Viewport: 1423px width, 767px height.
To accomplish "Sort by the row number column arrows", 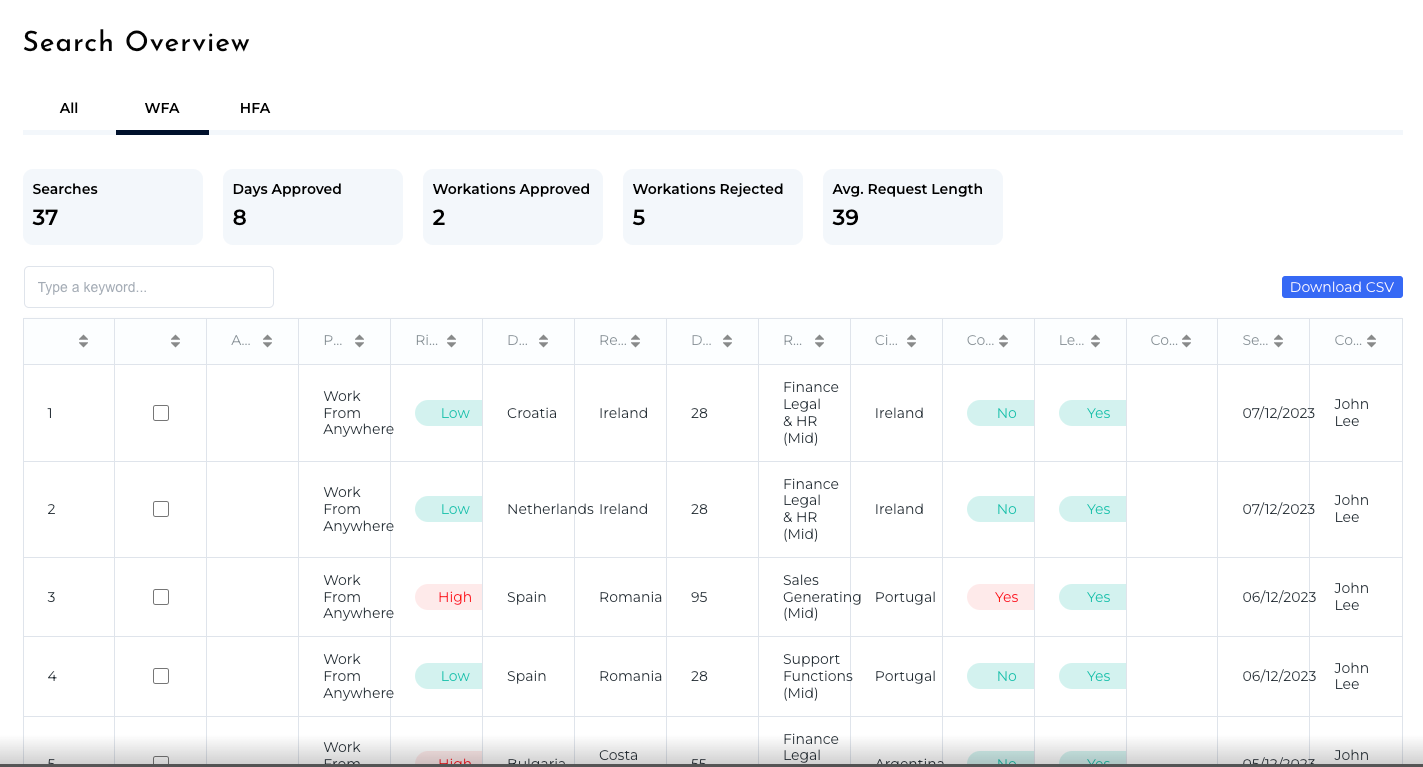I will pyautogui.click(x=83, y=341).
